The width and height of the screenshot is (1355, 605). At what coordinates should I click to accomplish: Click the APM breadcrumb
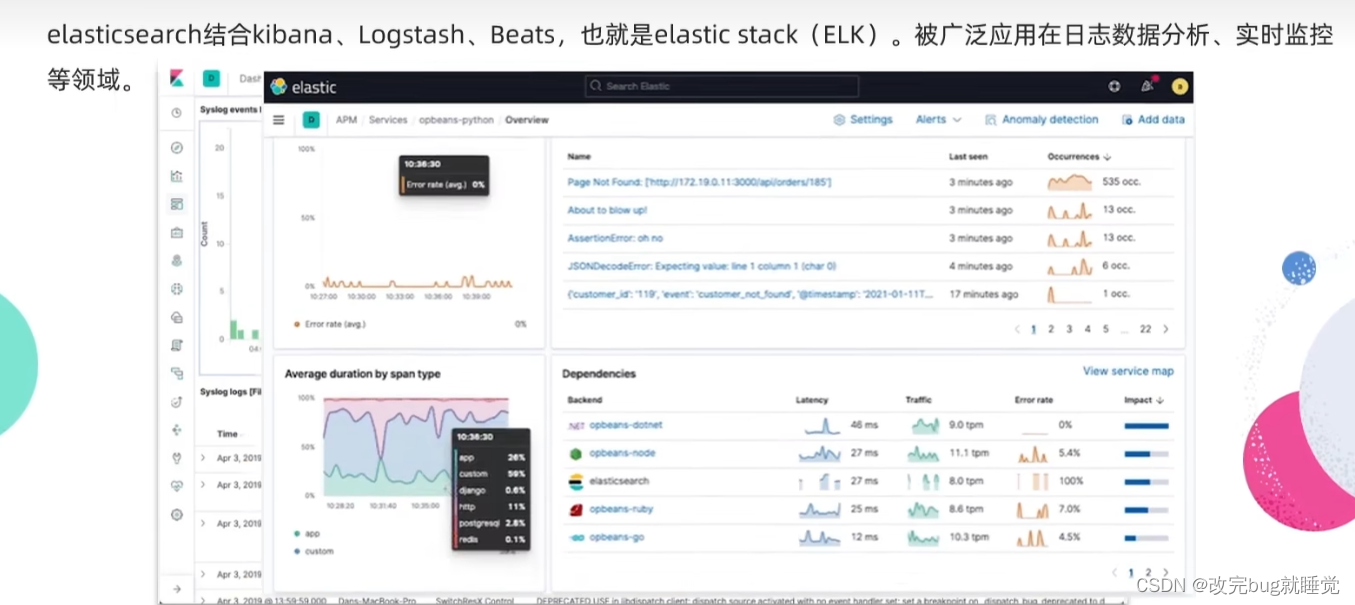pos(346,120)
